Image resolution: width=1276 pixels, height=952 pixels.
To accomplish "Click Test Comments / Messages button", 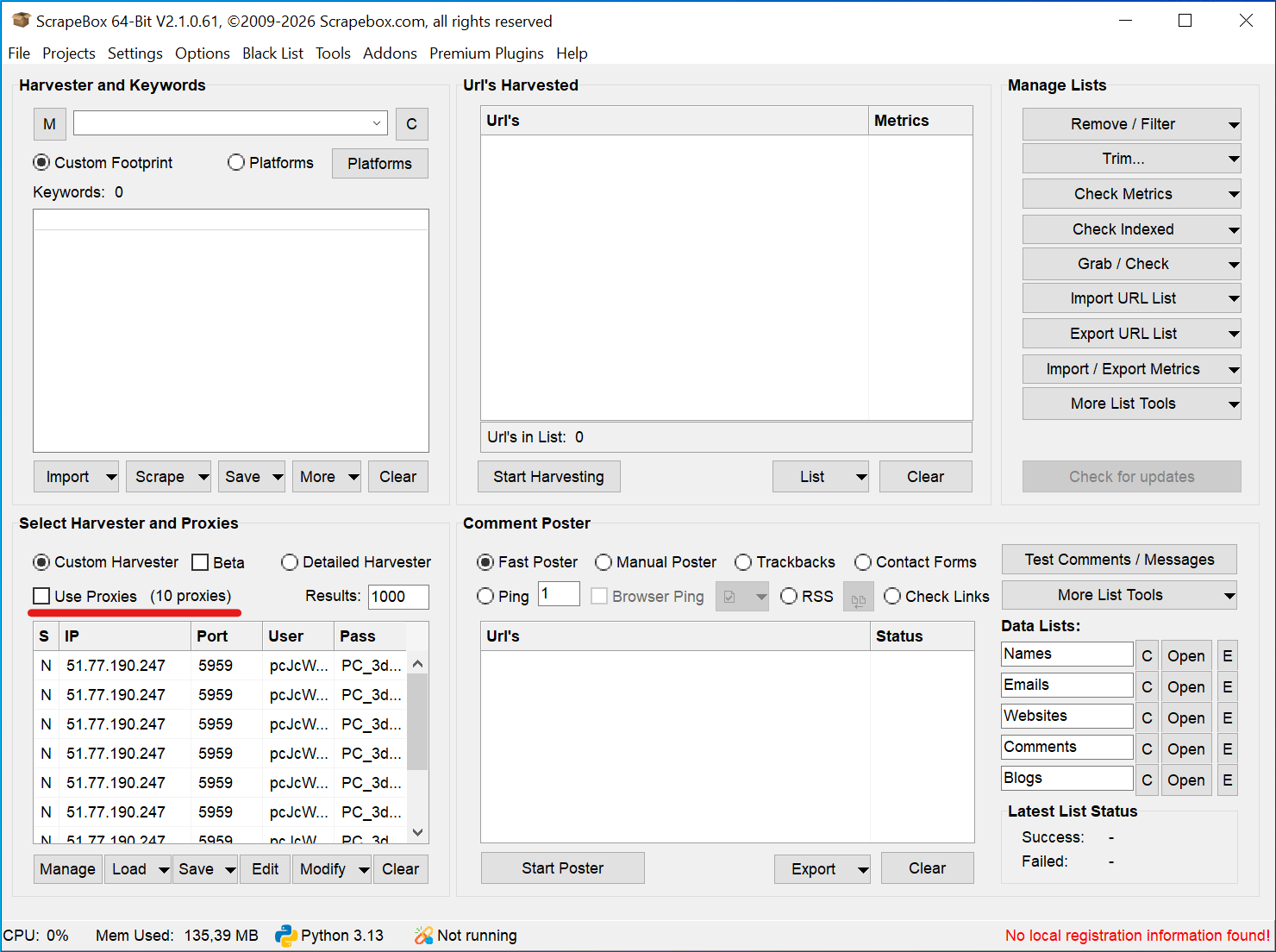I will coord(1119,560).
